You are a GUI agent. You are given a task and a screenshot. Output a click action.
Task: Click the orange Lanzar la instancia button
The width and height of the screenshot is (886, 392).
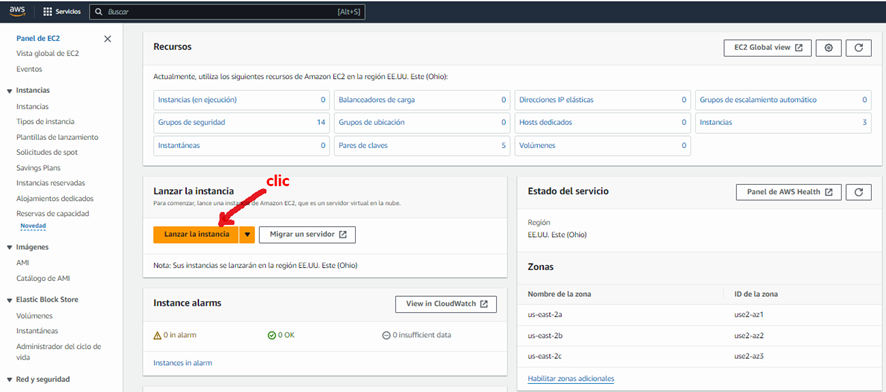tap(196, 234)
